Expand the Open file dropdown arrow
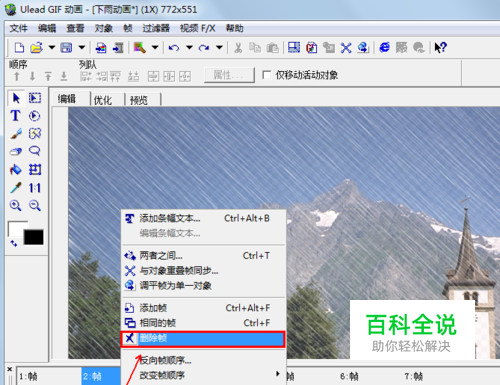Image resolution: width=500 pixels, height=385 pixels. [52, 48]
